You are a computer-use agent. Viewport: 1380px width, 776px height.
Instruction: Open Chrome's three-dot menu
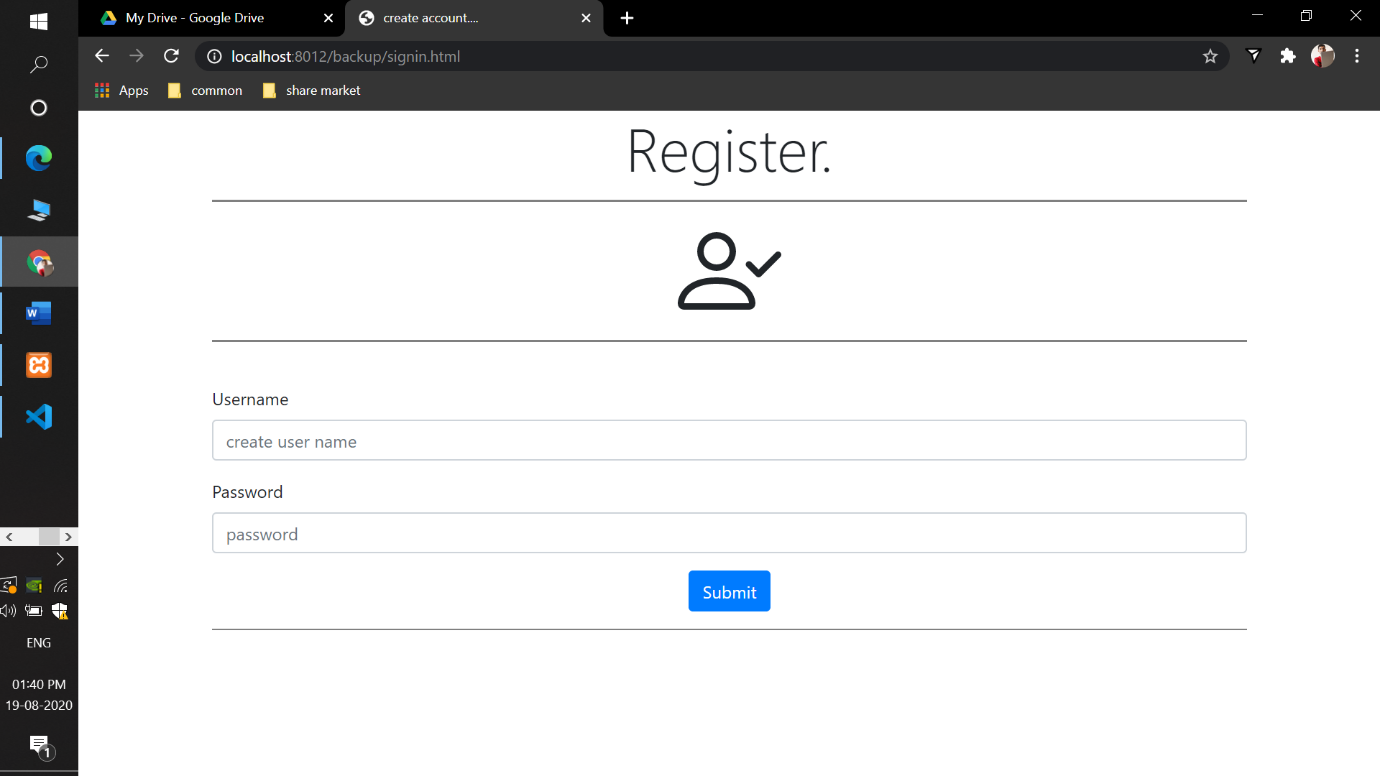[x=1357, y=56]
